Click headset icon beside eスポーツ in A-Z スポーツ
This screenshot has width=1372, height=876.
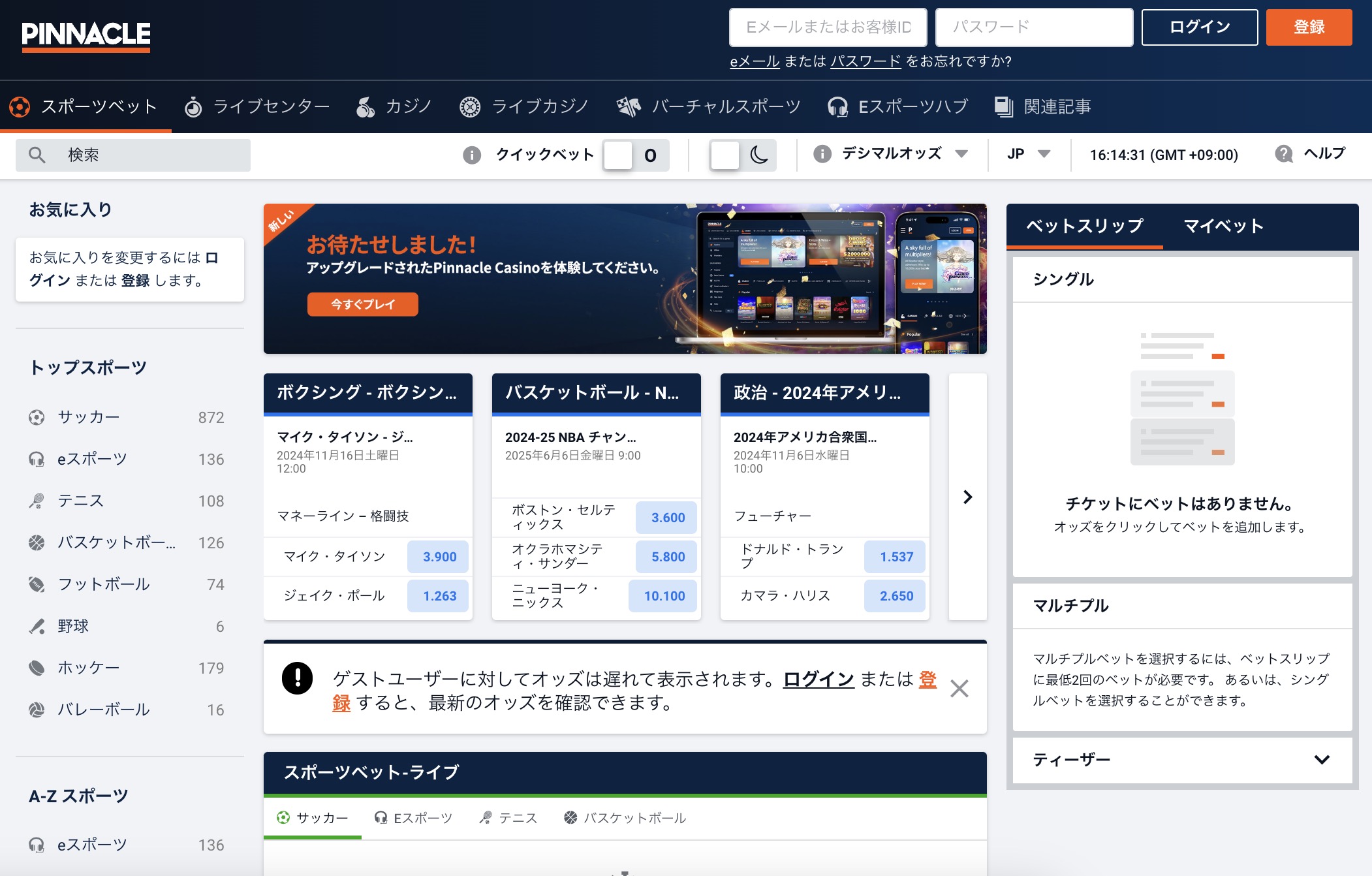pos(37,845)
